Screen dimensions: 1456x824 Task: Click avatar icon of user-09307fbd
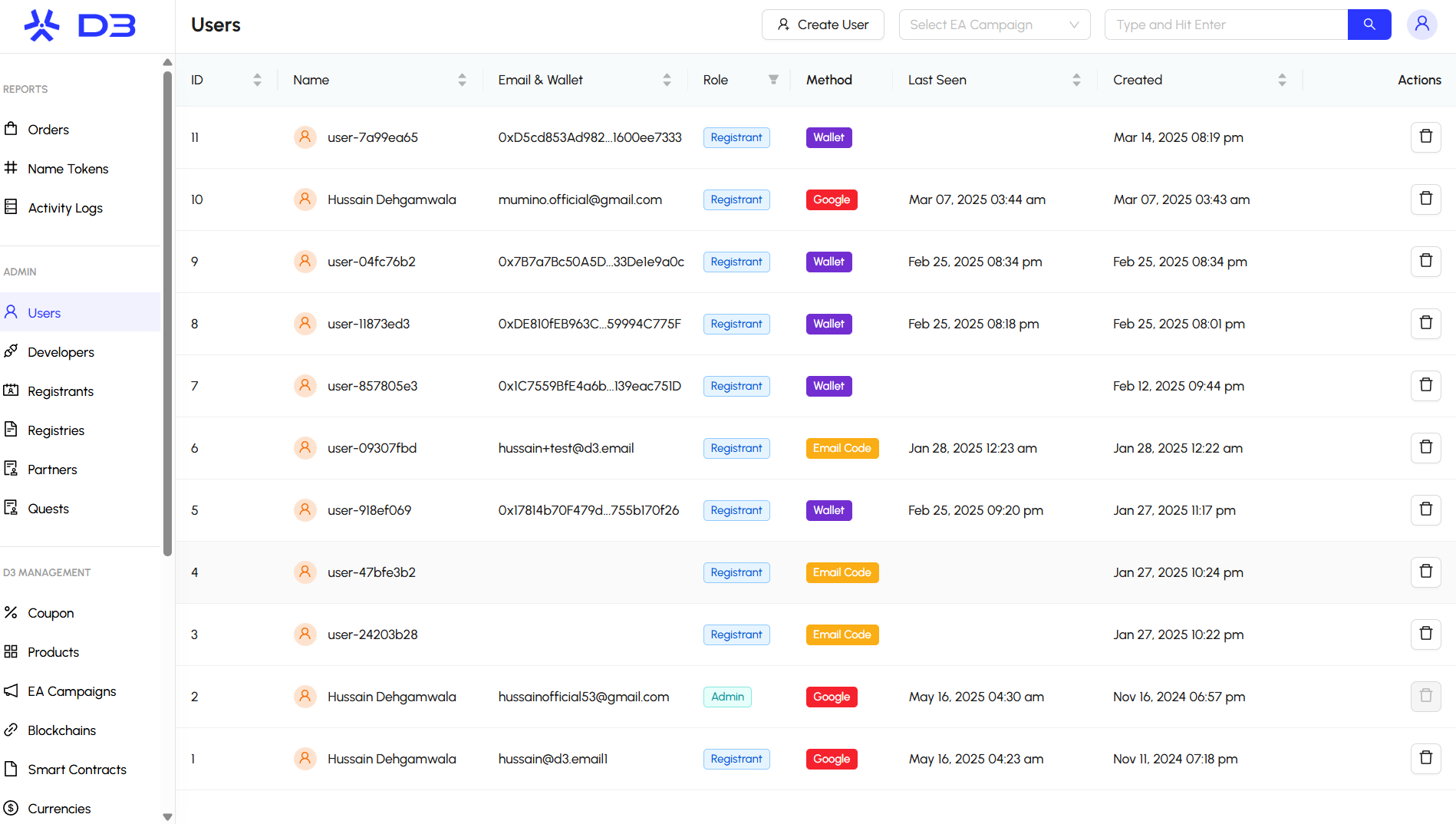(305, 448)
